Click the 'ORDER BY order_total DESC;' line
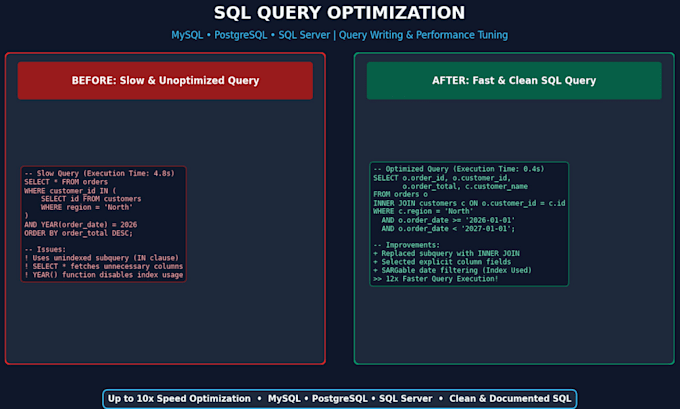680x409 pixels. click(78, 233)
